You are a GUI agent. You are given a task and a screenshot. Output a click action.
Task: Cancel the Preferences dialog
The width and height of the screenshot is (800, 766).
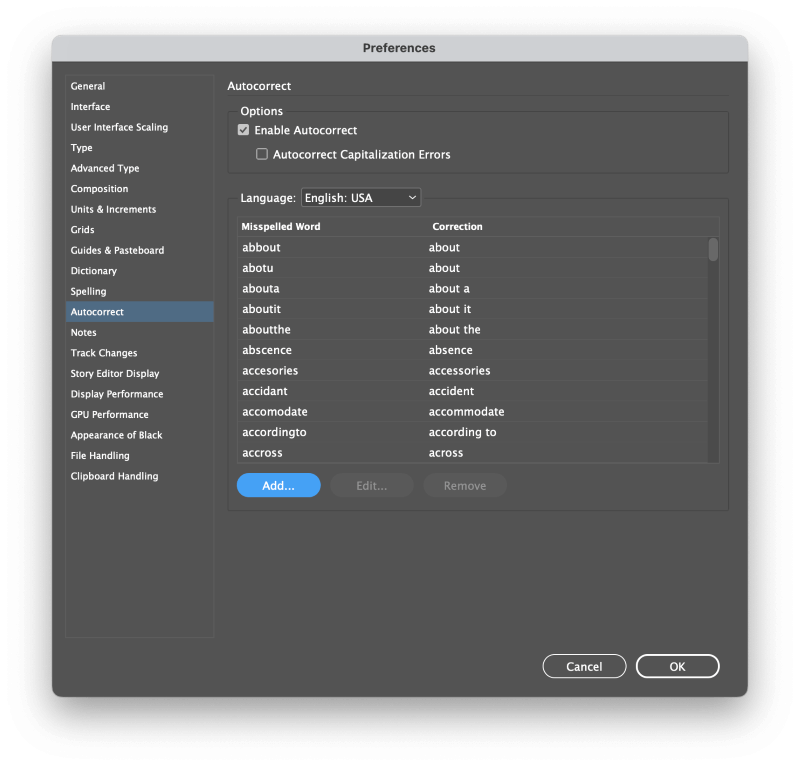tap(584, 666)
